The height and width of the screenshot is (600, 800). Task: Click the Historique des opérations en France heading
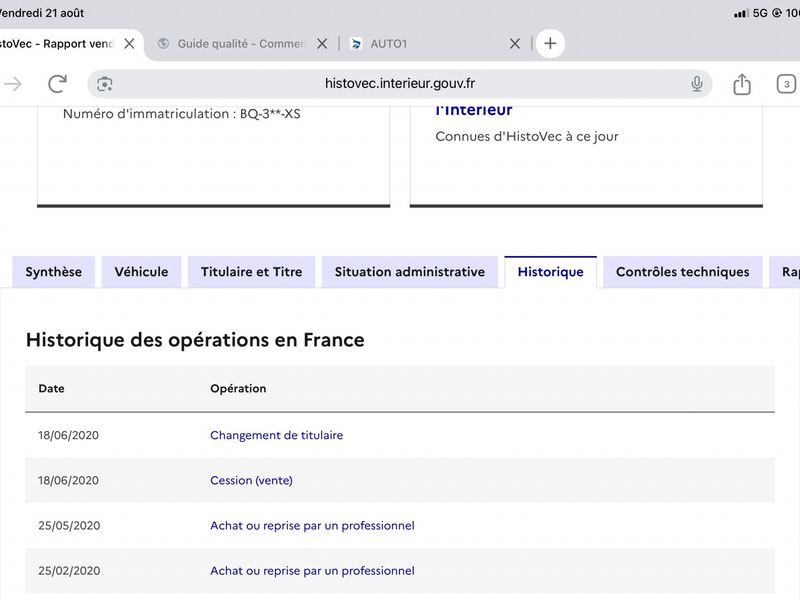coord(195,340)
